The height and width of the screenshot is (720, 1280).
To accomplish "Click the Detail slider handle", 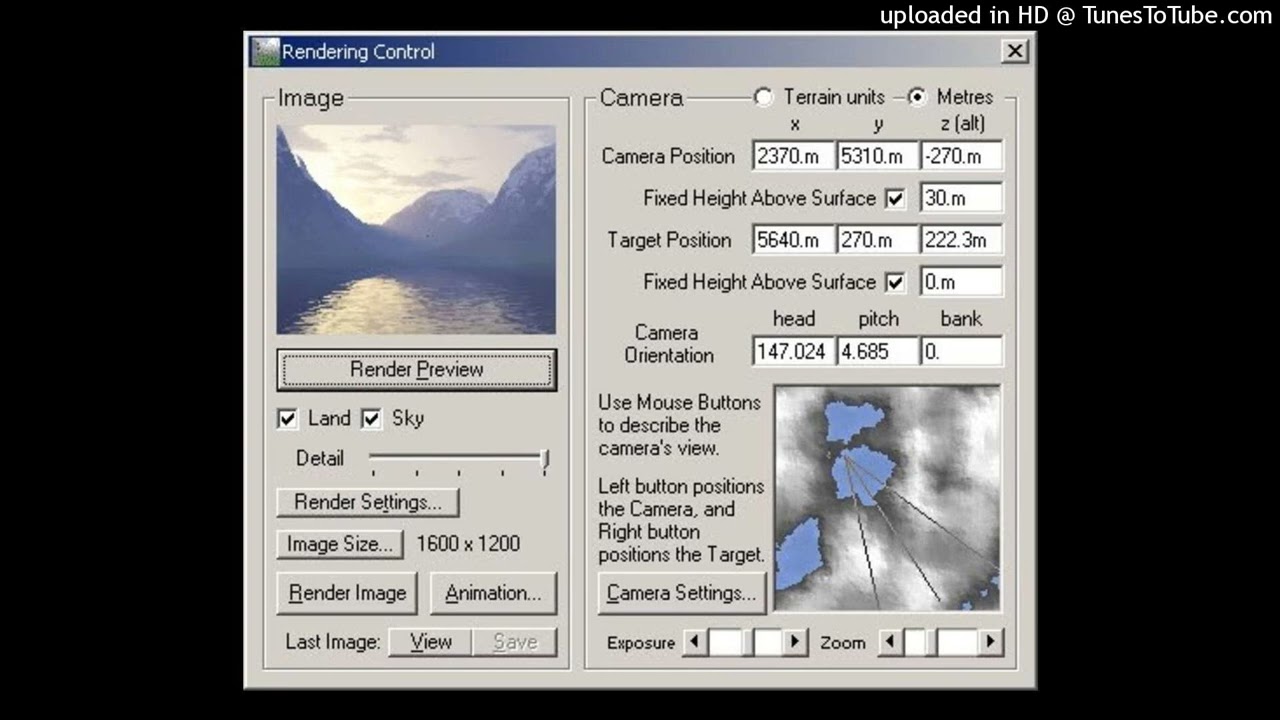I will point(545,460).
